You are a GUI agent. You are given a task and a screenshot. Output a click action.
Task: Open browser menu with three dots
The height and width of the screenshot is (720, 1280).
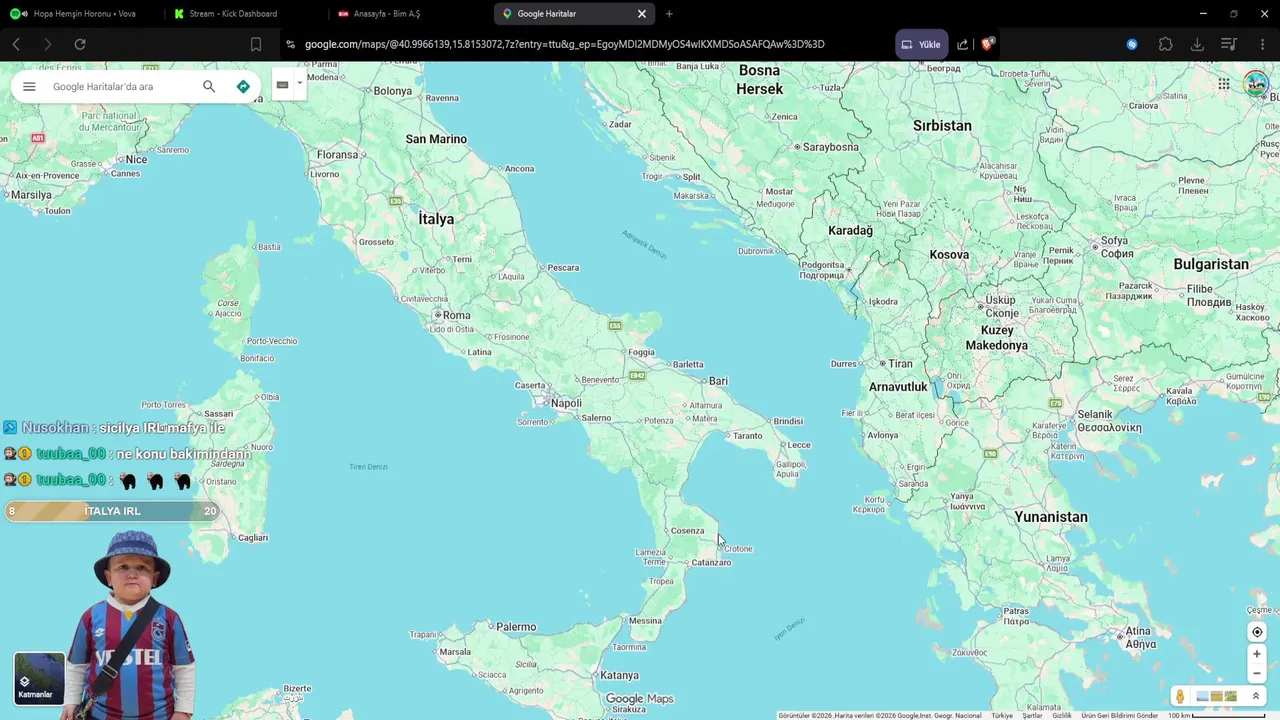pos(1262,44)
